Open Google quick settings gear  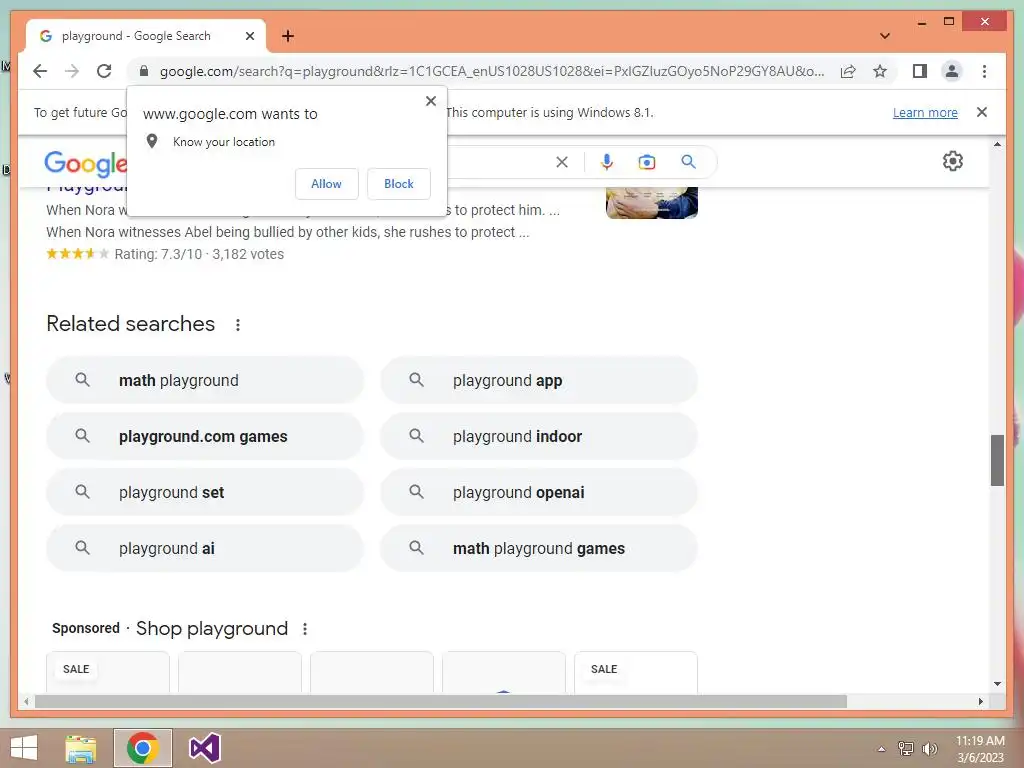tap(953, 161)
